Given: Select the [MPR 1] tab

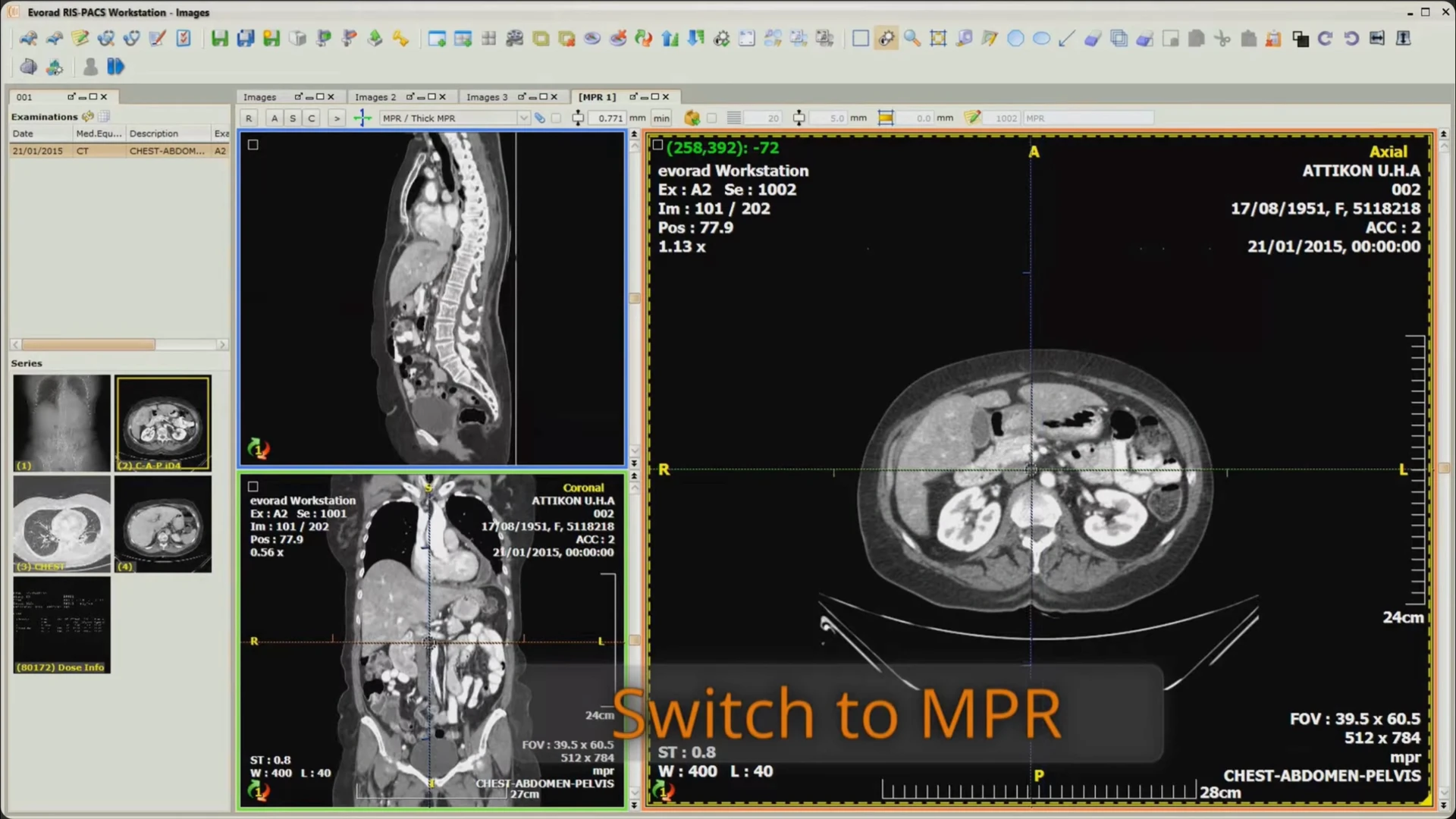Looking at the screenshot, I should coord(597,97).
